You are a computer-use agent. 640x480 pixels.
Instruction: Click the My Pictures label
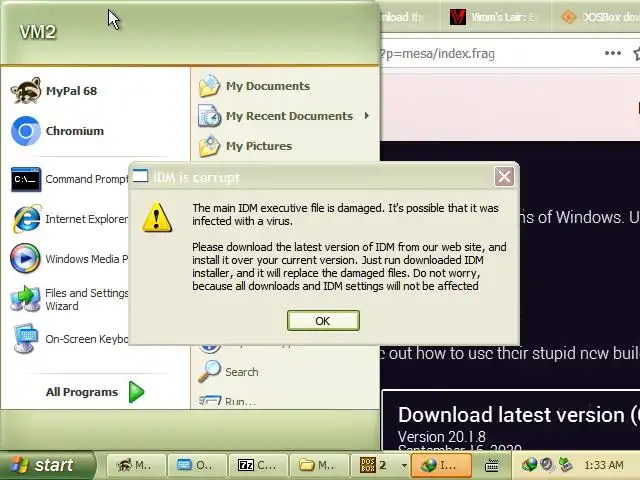259,146
